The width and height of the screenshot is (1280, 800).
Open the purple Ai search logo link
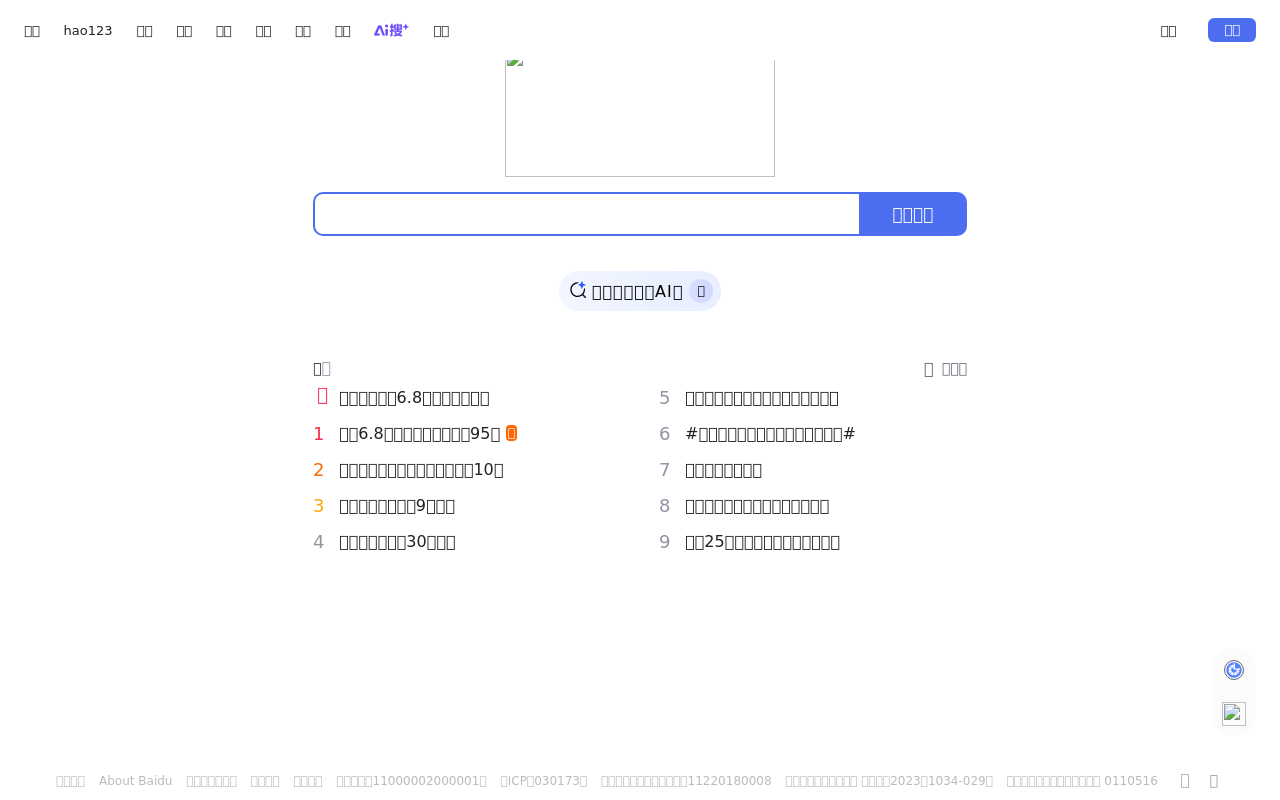pos(391,30)
